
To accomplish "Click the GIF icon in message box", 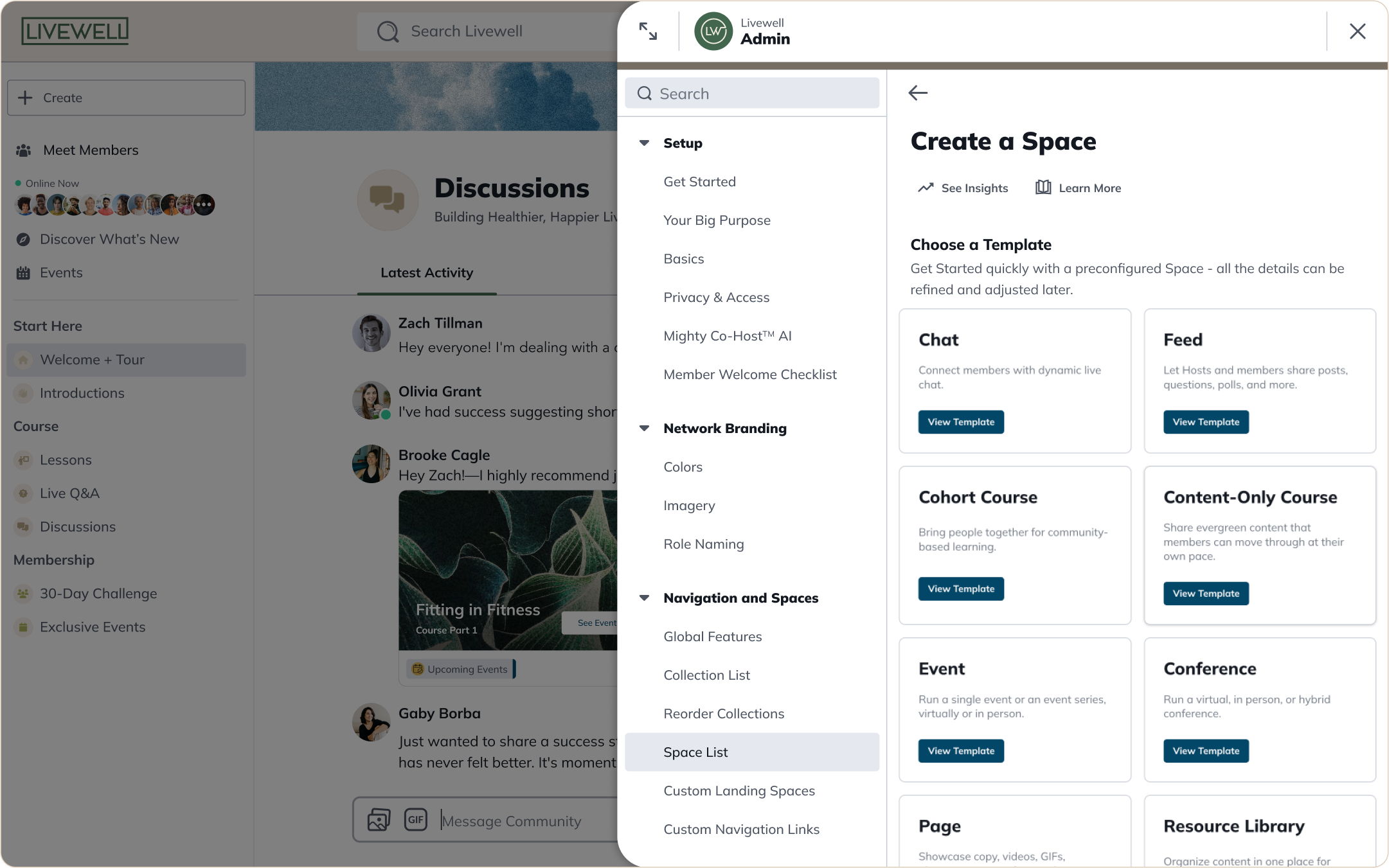I will pos(416,819).
